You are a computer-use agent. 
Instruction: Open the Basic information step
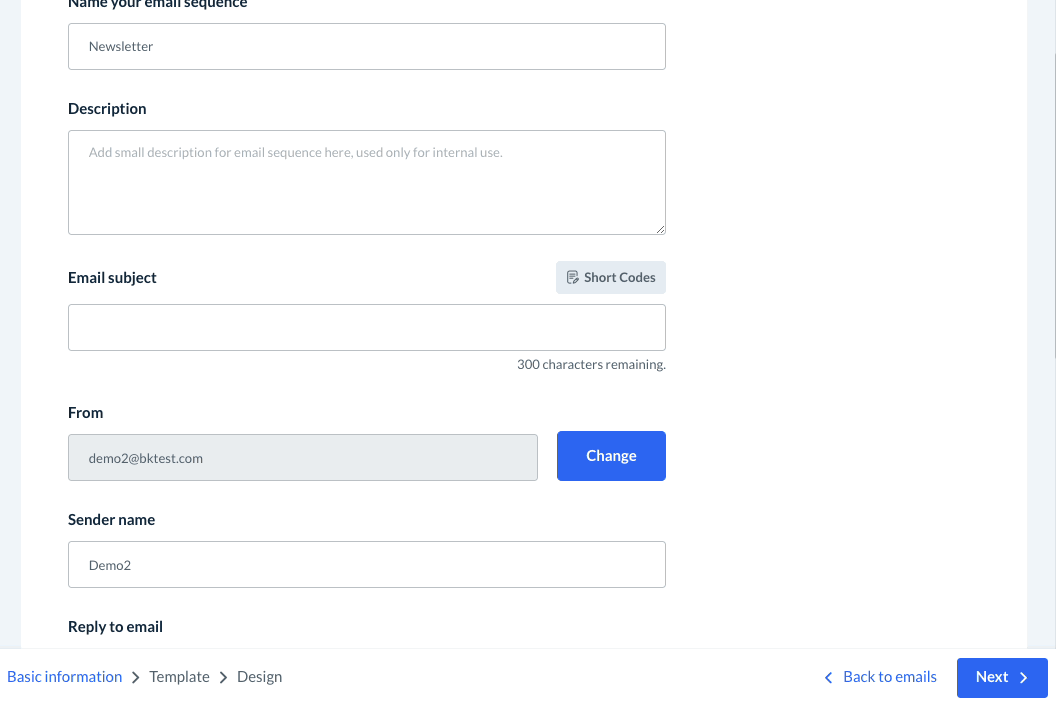pyautogui.click(x=65, y=677)
